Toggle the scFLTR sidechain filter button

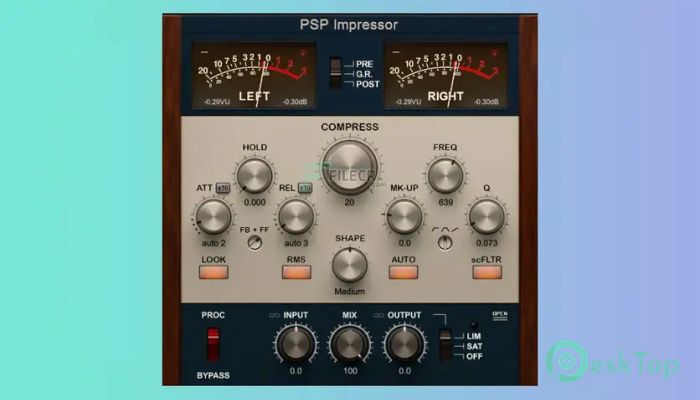(487, 272)
